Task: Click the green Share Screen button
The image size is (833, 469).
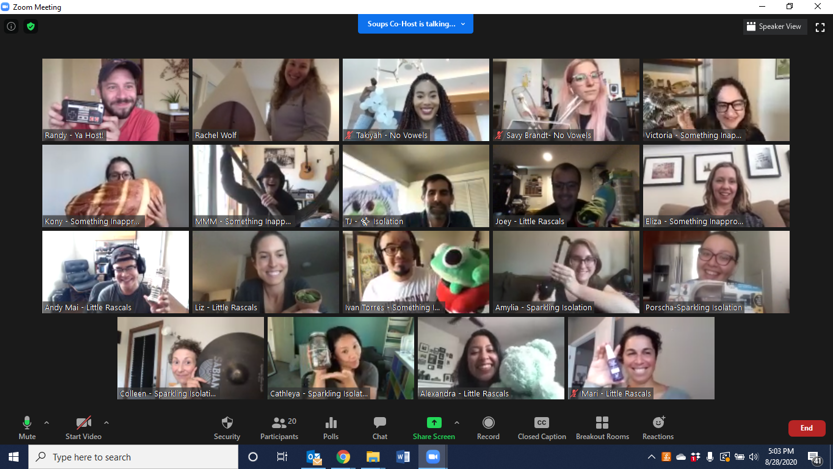Action: [x=433, y=427]
